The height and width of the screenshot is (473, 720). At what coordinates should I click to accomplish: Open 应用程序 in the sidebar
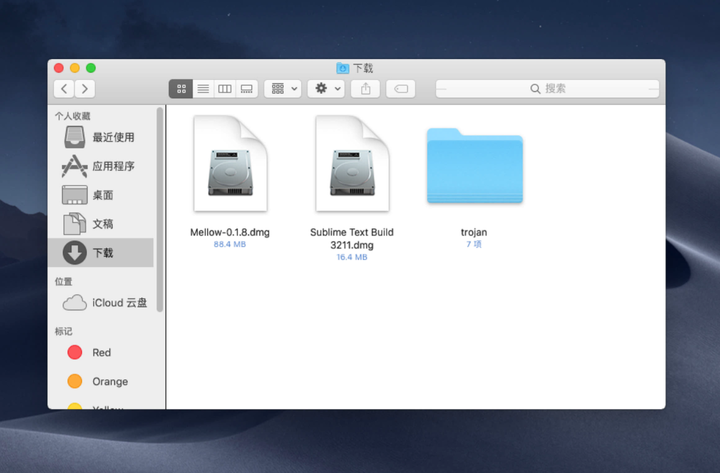(112, 166)
